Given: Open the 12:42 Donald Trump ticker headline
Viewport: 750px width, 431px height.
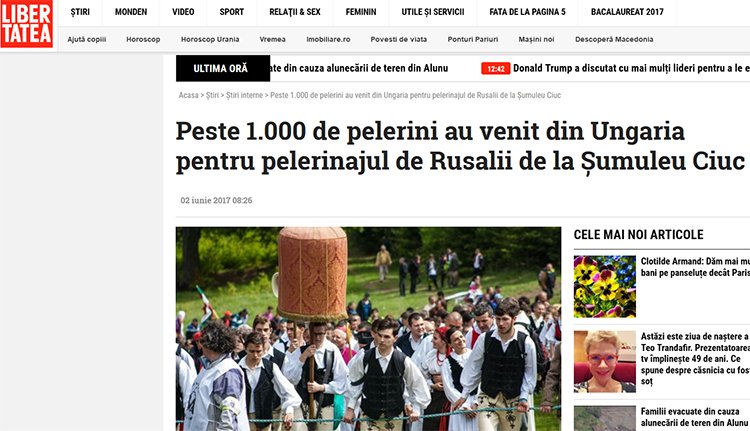Looking at the screenshot, I should click(x=615, y=68).
